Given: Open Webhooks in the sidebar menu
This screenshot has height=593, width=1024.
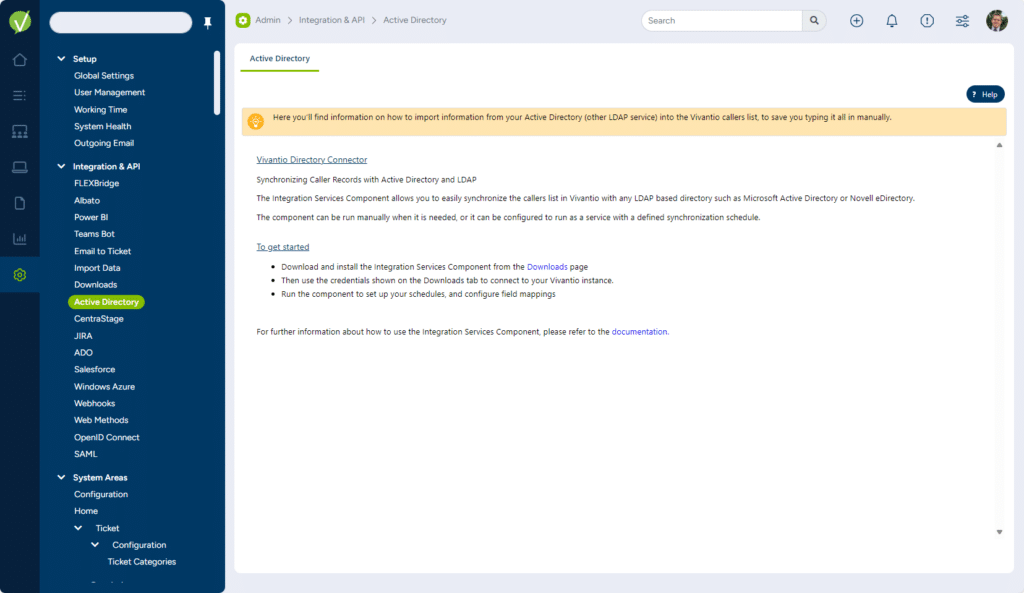Looking at the screenshot, I should (x=95, y=403).
